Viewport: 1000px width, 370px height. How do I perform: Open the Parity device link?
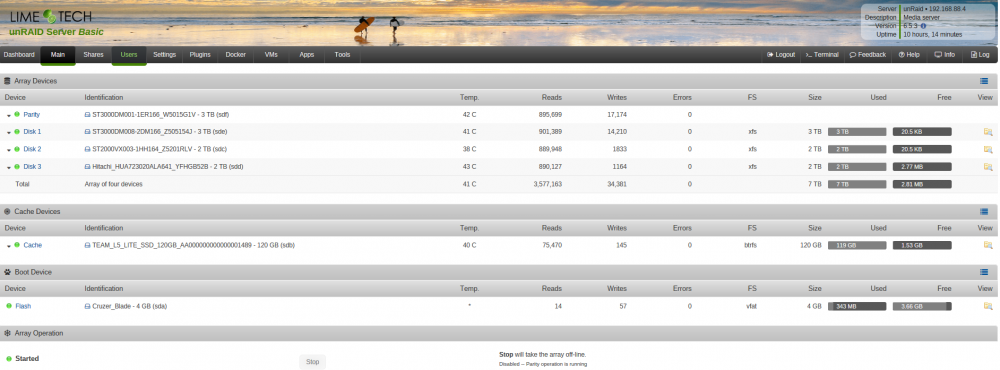click(31, 115)
